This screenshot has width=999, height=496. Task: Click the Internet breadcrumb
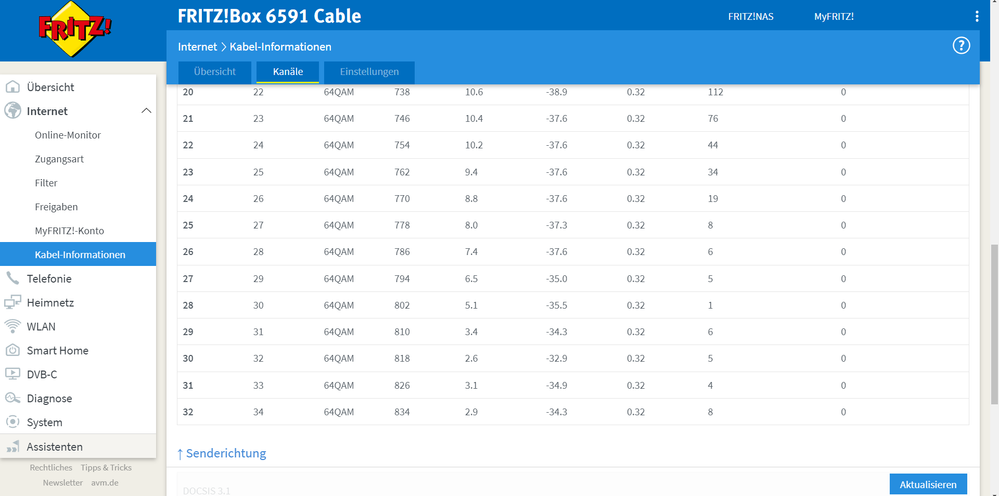coord(197,46)
